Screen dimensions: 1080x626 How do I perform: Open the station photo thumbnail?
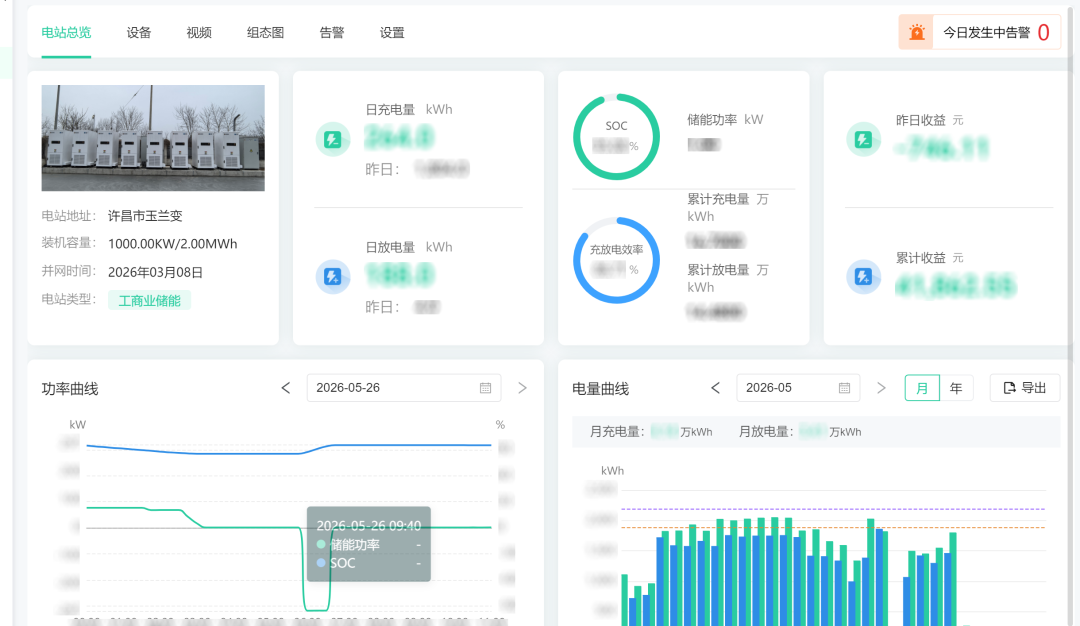(153, 138)
